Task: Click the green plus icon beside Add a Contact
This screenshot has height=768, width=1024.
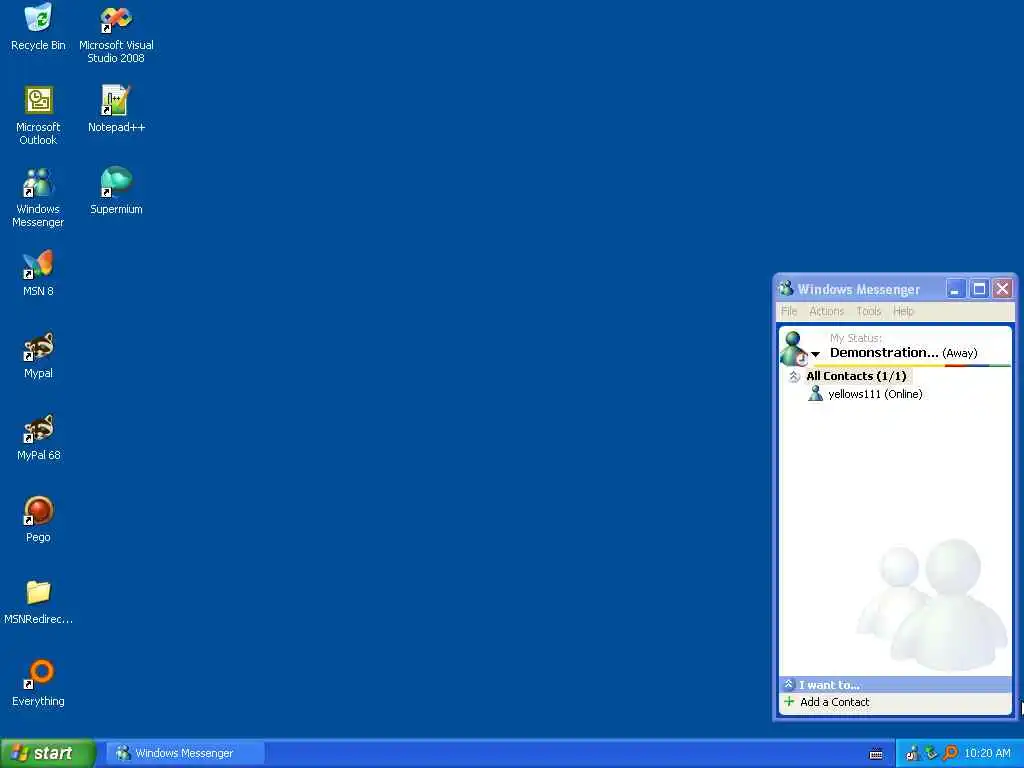Action: click(x=789, y=701)
